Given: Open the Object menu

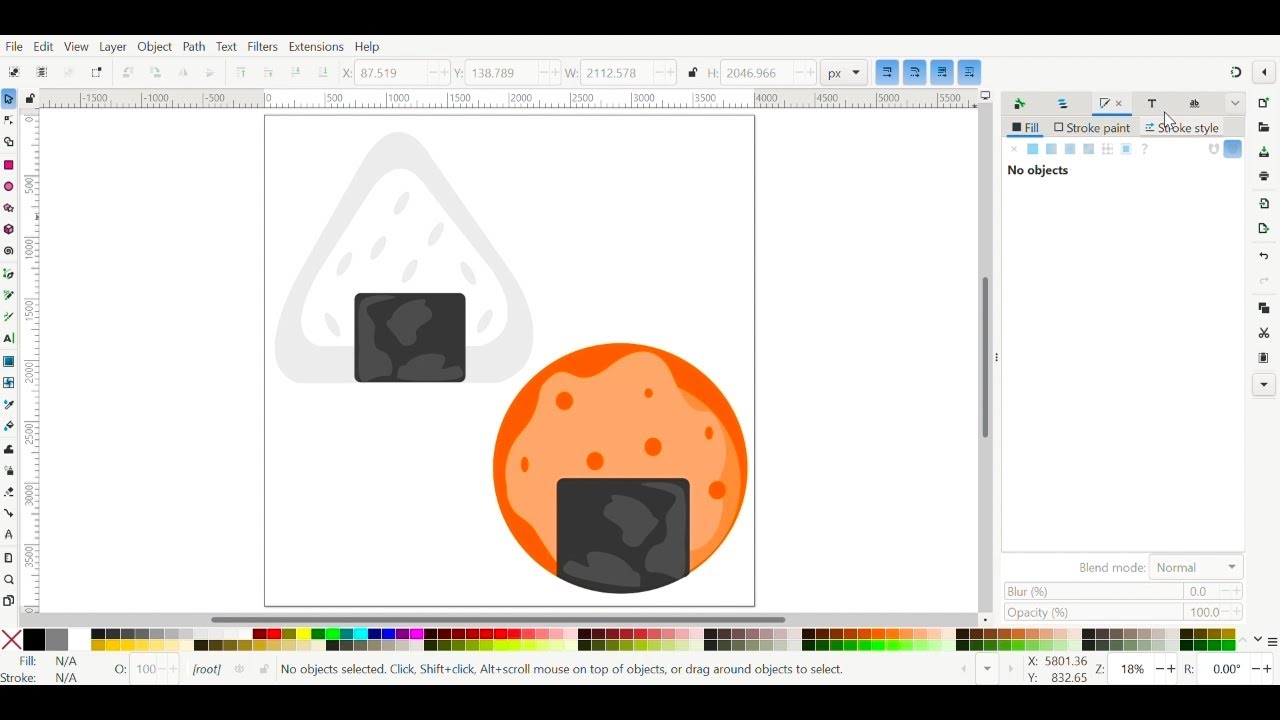Looking at the screenshot, I should pyautogui.click(x=155, y=47).
